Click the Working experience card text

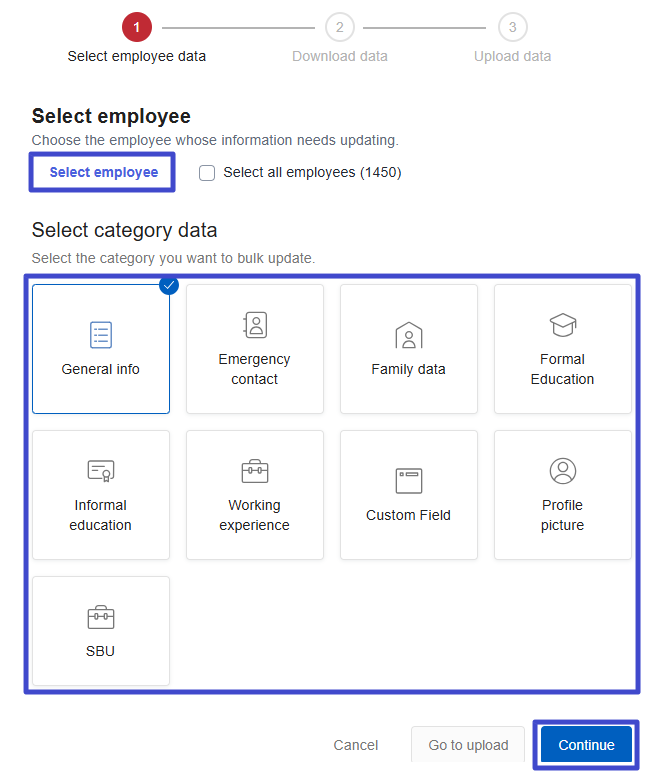click(x=255, y=515)
